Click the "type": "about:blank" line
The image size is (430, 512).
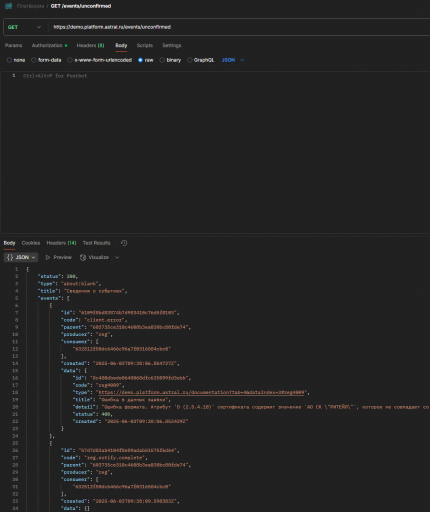(69, 284)
